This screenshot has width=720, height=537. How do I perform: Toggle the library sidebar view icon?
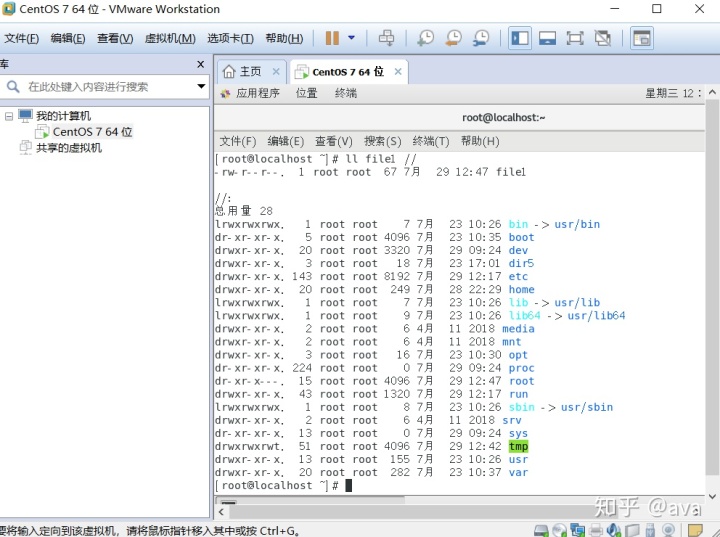pos(520,38)
